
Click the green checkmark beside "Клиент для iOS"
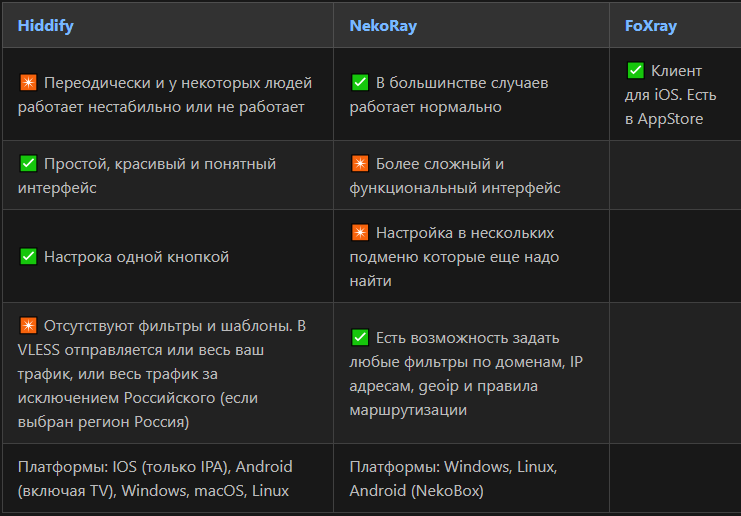tap(635, 71)
